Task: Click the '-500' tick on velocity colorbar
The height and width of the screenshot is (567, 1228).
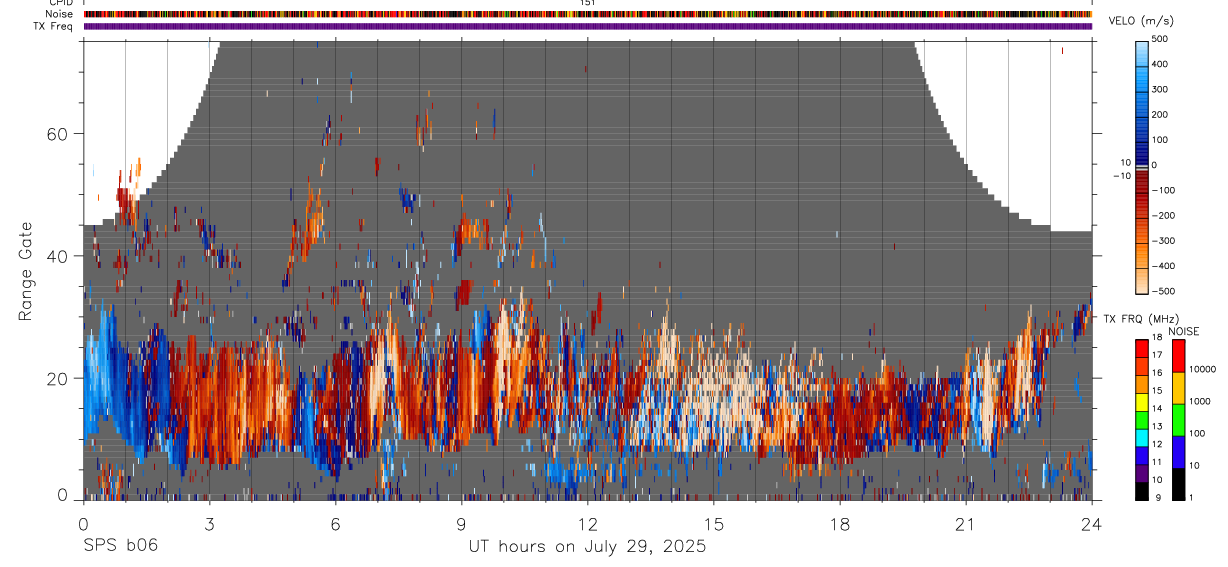Action: (1165, 291)
